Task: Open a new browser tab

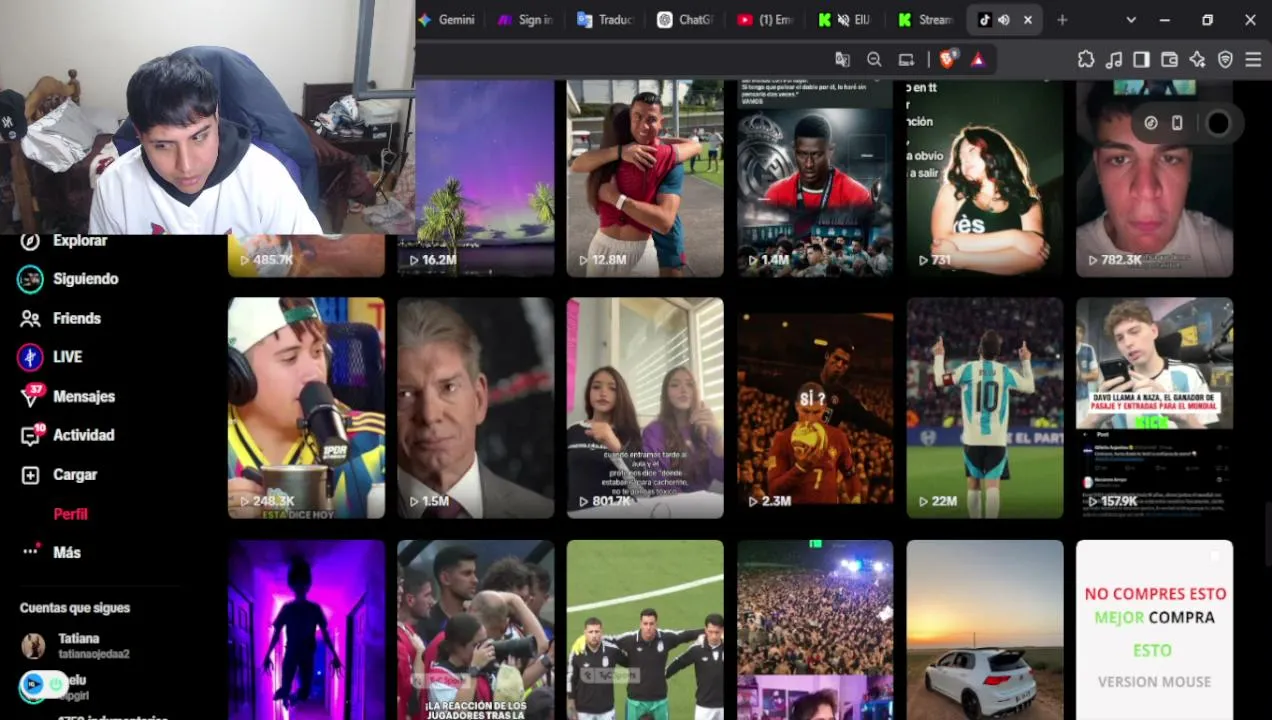Action: pyautogui.click(x=1062, y=20)
